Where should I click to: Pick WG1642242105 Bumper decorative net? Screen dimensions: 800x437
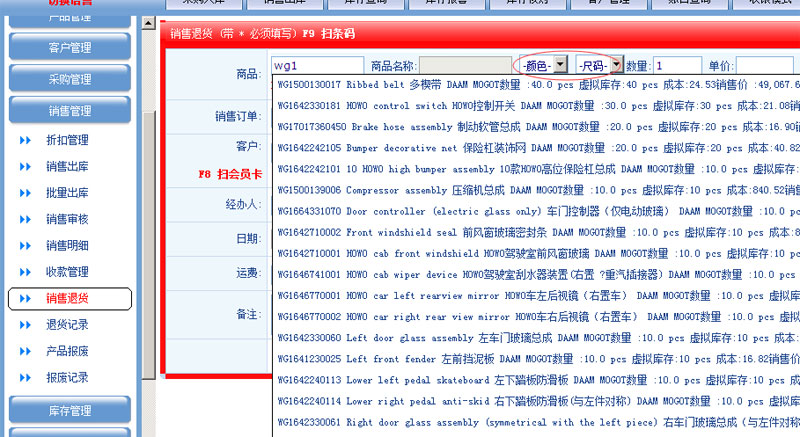point(536,148)
